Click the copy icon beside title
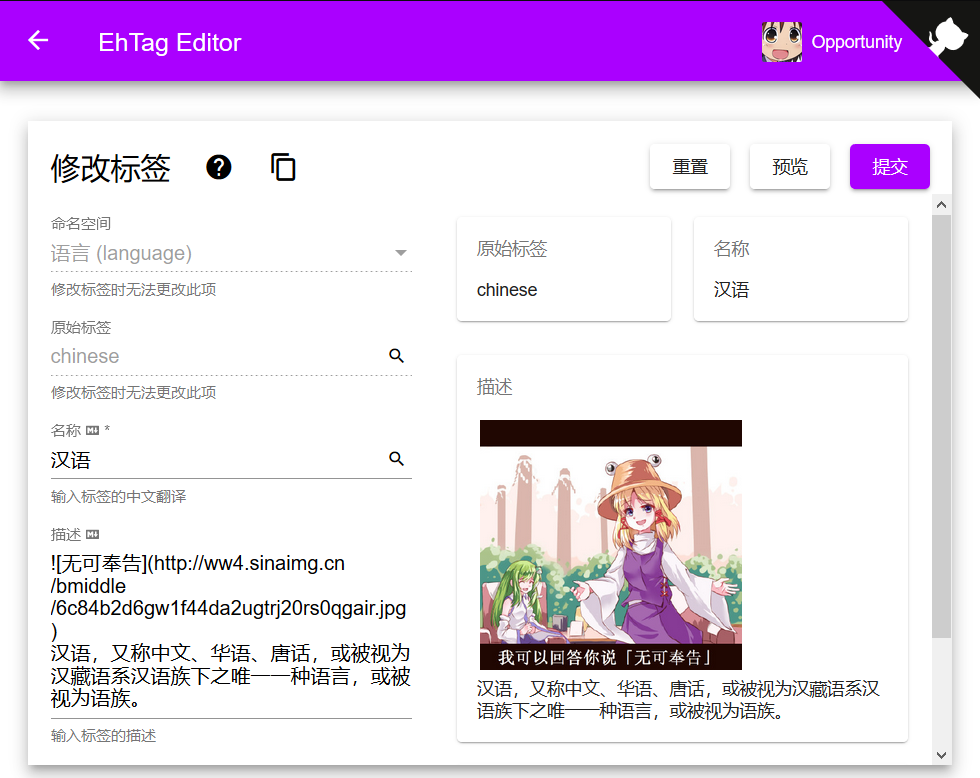 click(283, 167)
